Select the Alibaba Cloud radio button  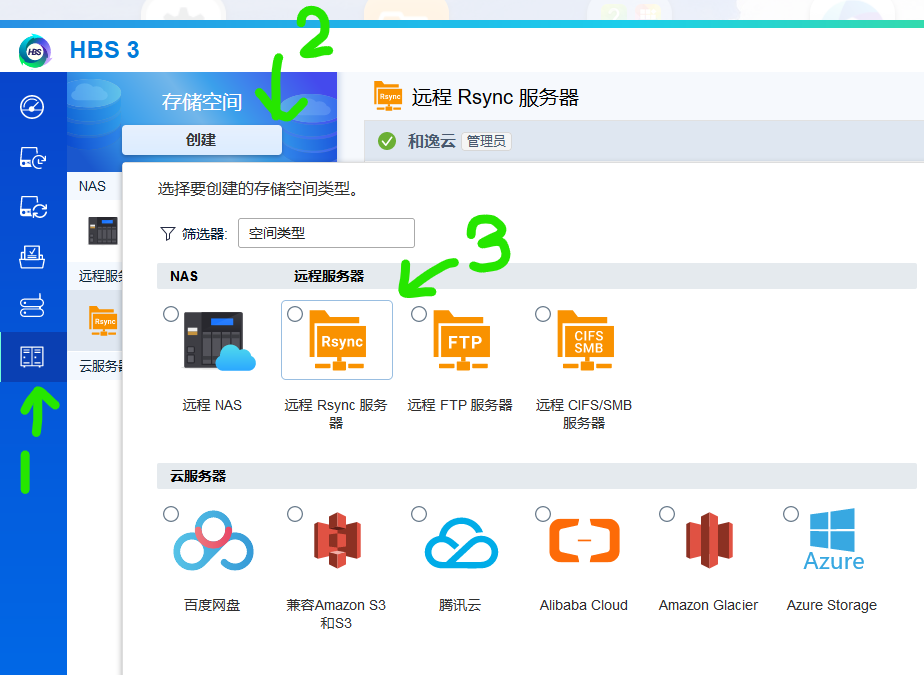(543, 514)
